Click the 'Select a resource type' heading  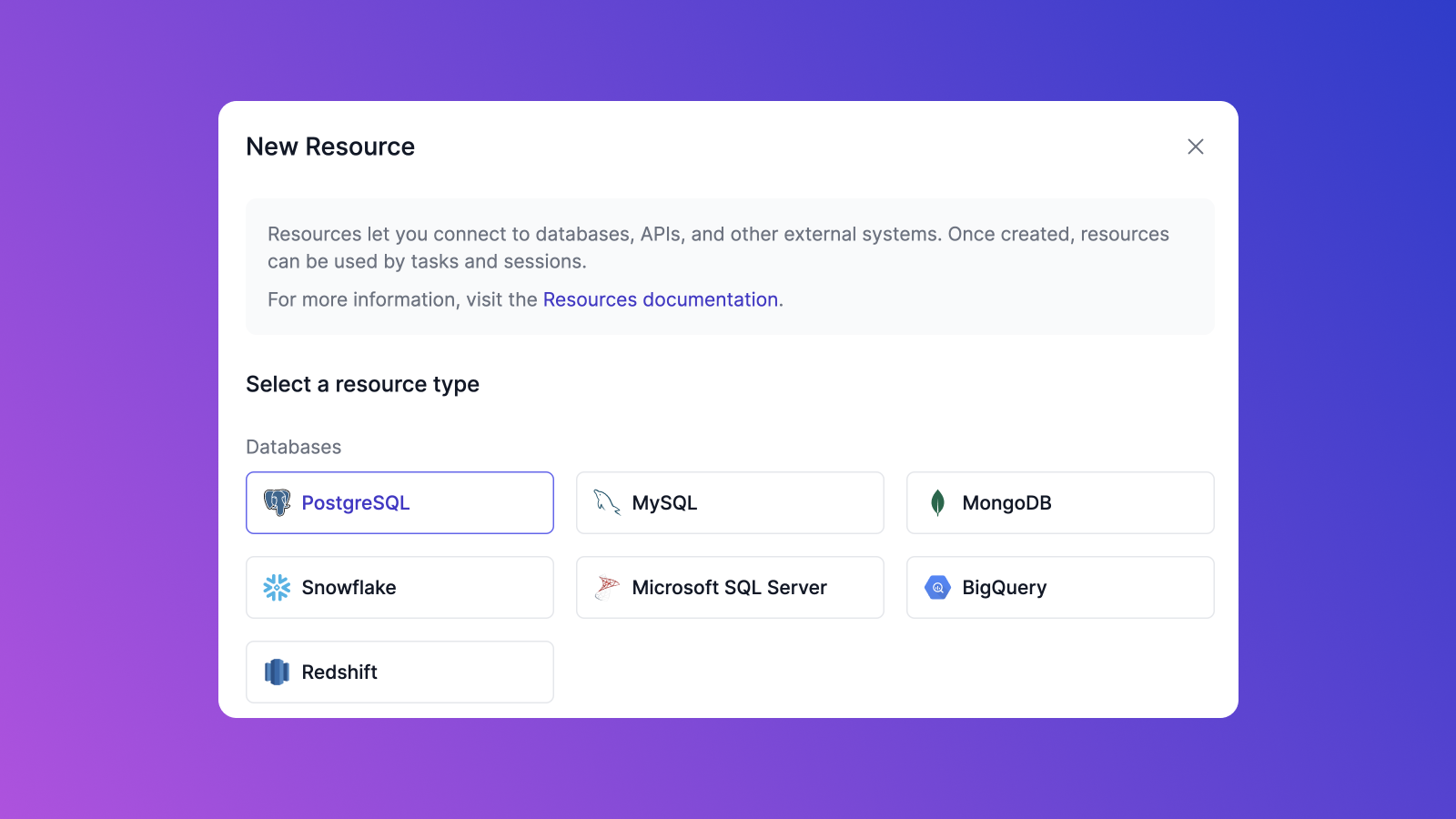(362, 384)
